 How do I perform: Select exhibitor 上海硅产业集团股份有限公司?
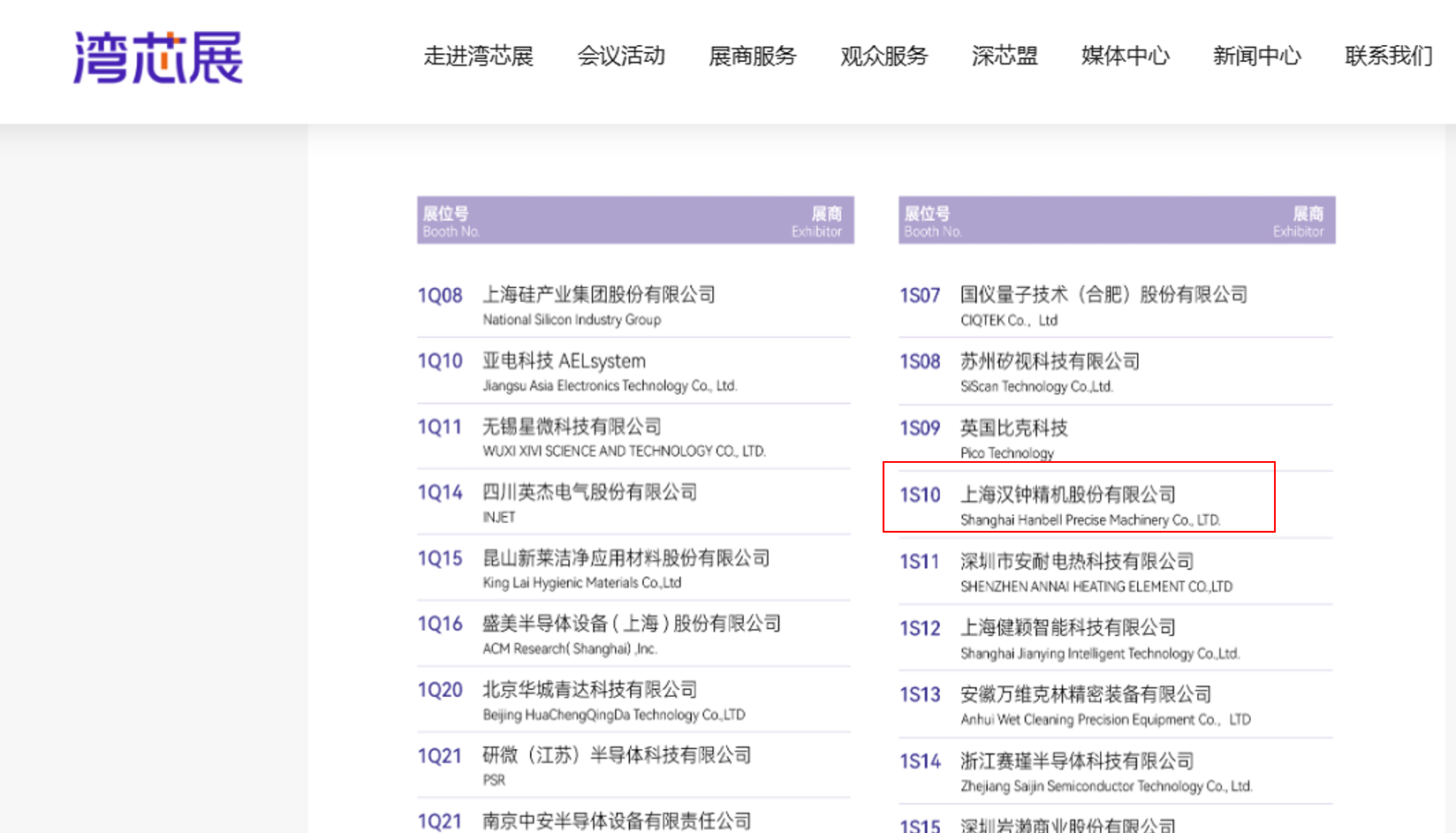[599, 294]
